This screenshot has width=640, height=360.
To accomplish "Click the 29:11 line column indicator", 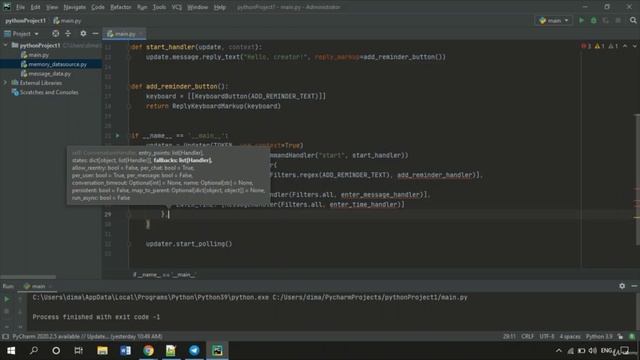I will (x=509, y=337).
